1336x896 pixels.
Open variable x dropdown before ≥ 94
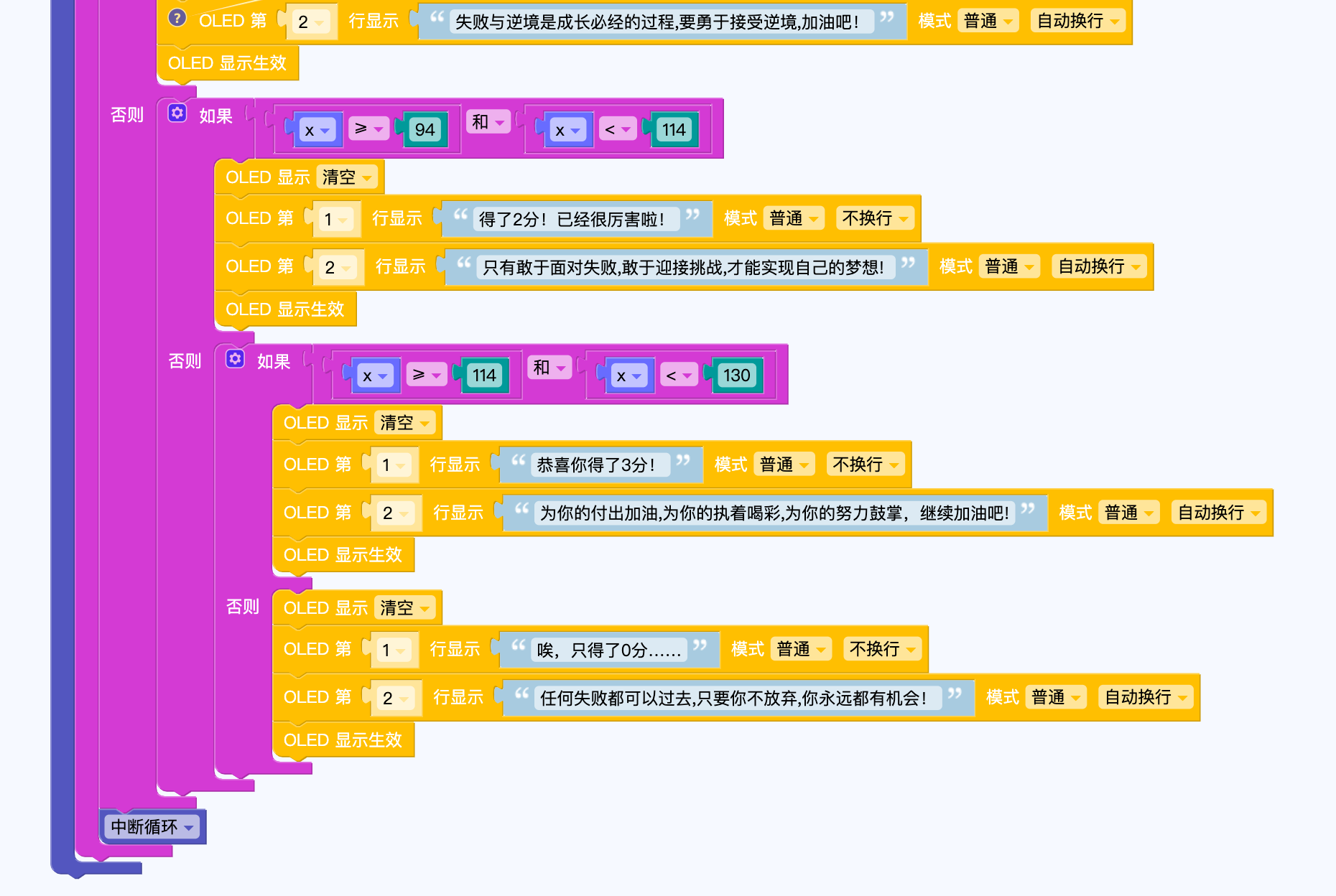click(317, 131)
